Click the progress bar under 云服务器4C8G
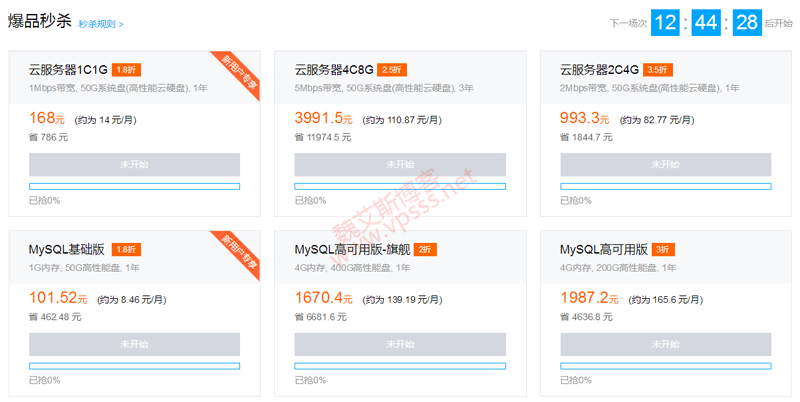The width and height of the screenshot is (800, 402). tap(400, 186)
